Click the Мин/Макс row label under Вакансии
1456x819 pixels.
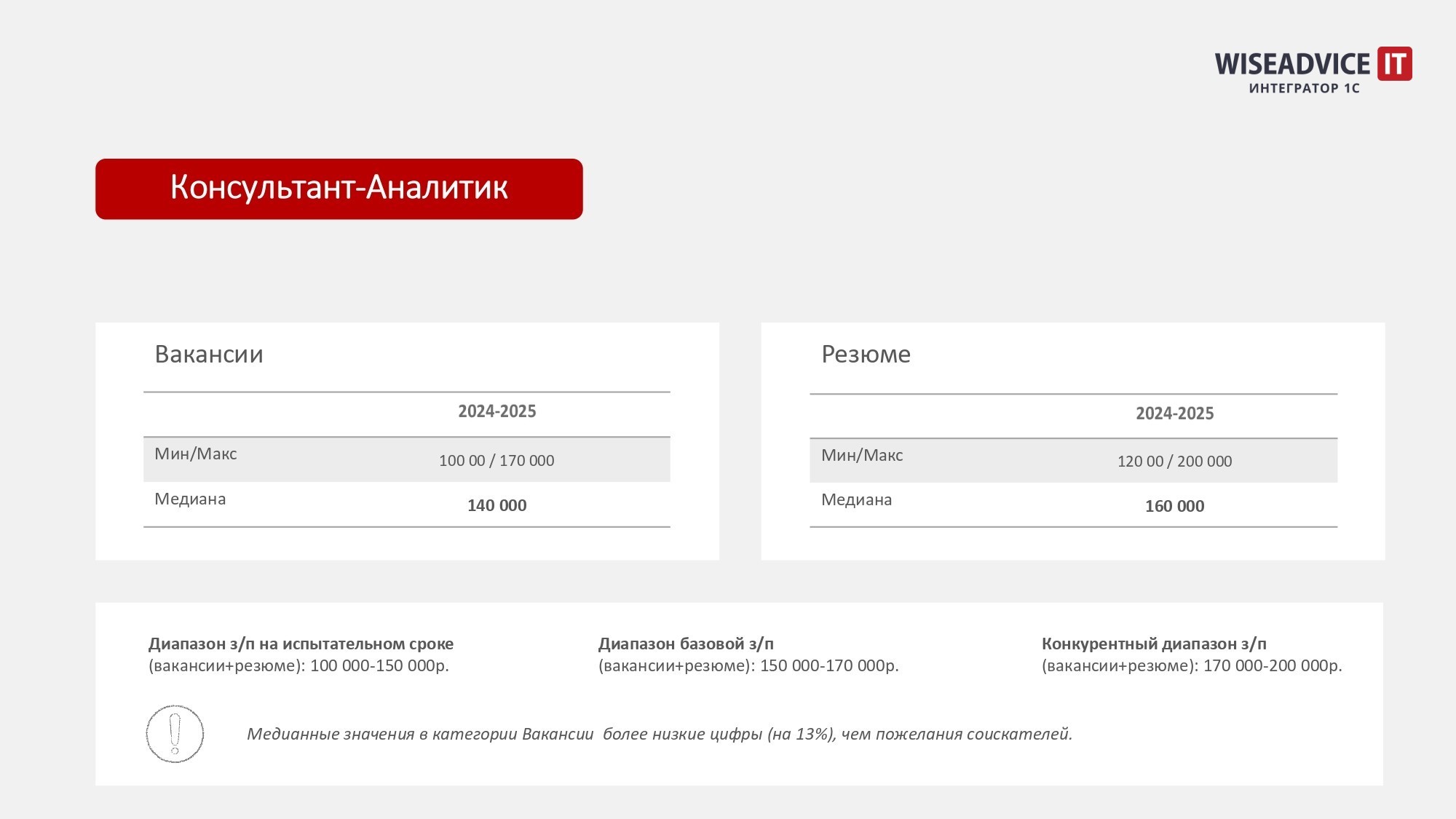pos(196,454)
